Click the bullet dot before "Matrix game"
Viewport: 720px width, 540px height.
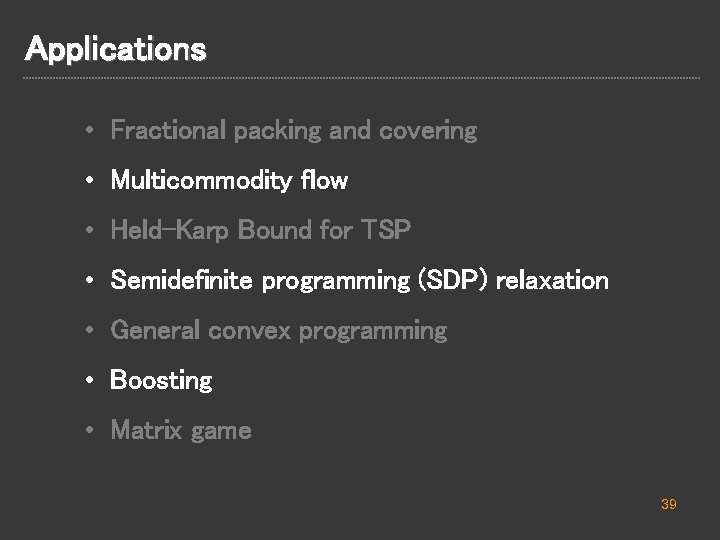[x=90, y=431]
